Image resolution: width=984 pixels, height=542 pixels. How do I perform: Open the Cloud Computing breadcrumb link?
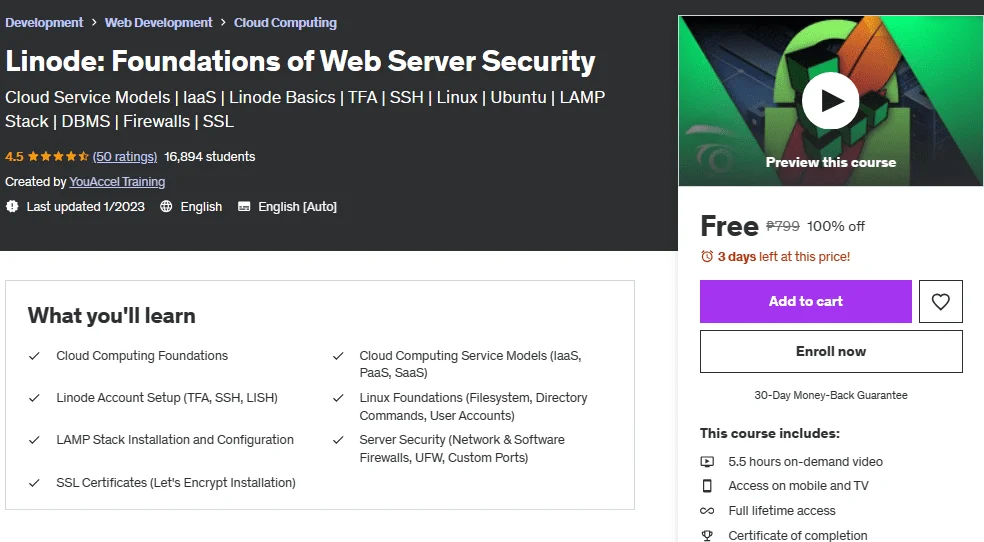[286, 23]
